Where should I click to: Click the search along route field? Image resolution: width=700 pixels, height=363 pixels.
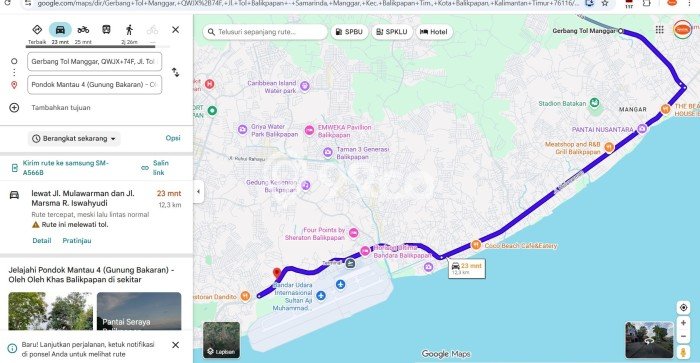click(x=265, y=32)
